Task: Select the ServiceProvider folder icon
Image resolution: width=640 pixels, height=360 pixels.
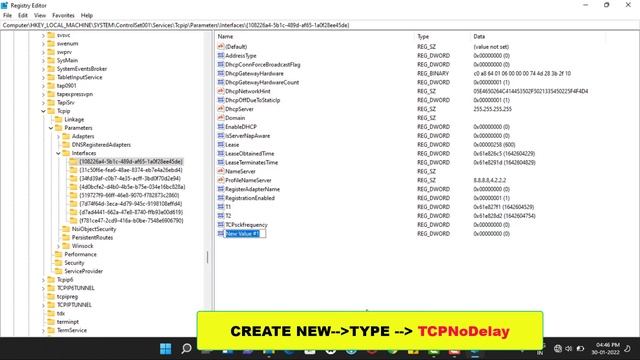Action: point(58,271)
